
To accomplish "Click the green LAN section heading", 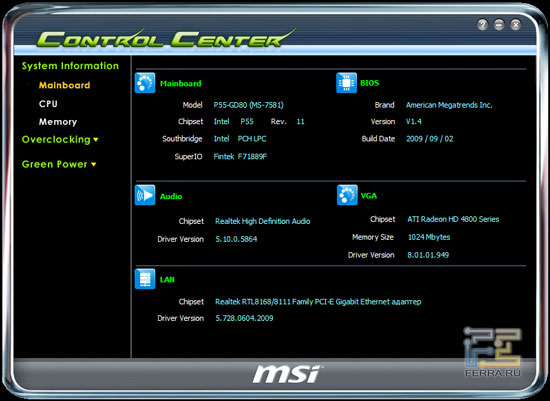I will click(x=167, y=280).
